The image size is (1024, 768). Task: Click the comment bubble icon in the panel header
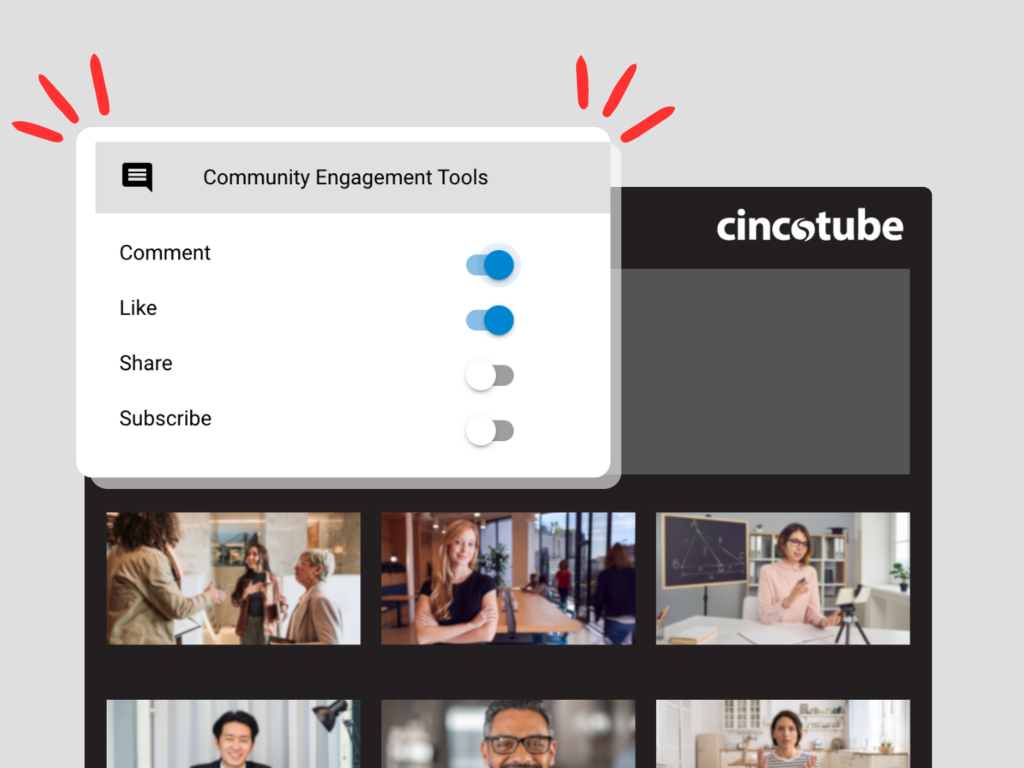(x=137, y=177)
